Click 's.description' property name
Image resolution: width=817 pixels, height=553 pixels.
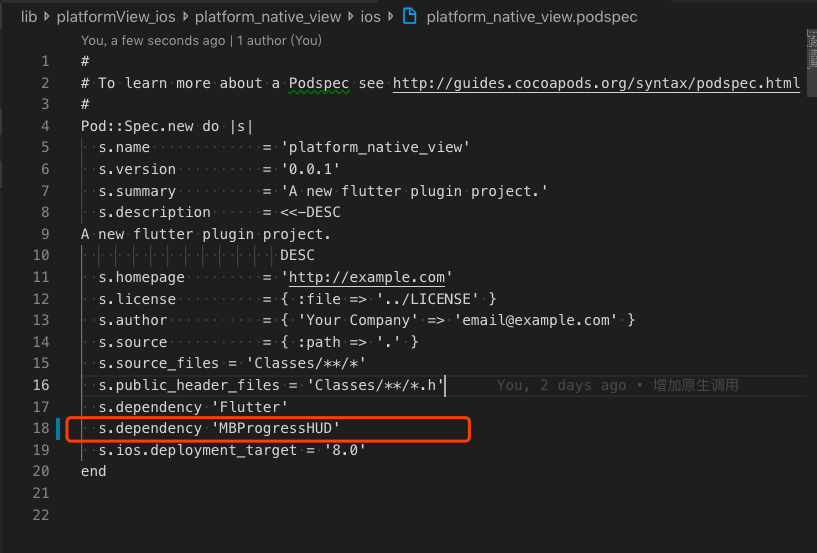pos(155,212)
